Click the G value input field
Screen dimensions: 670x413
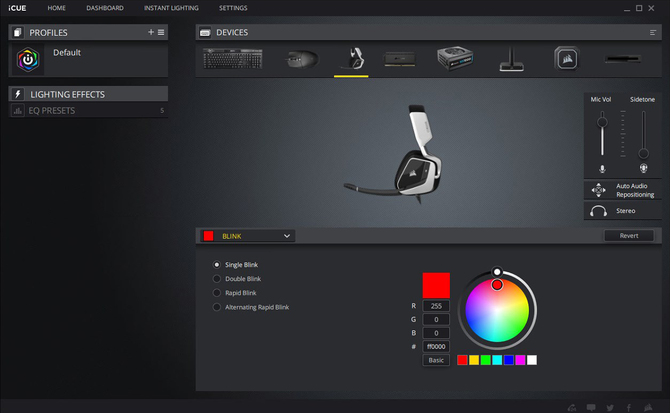click(436, 319)
